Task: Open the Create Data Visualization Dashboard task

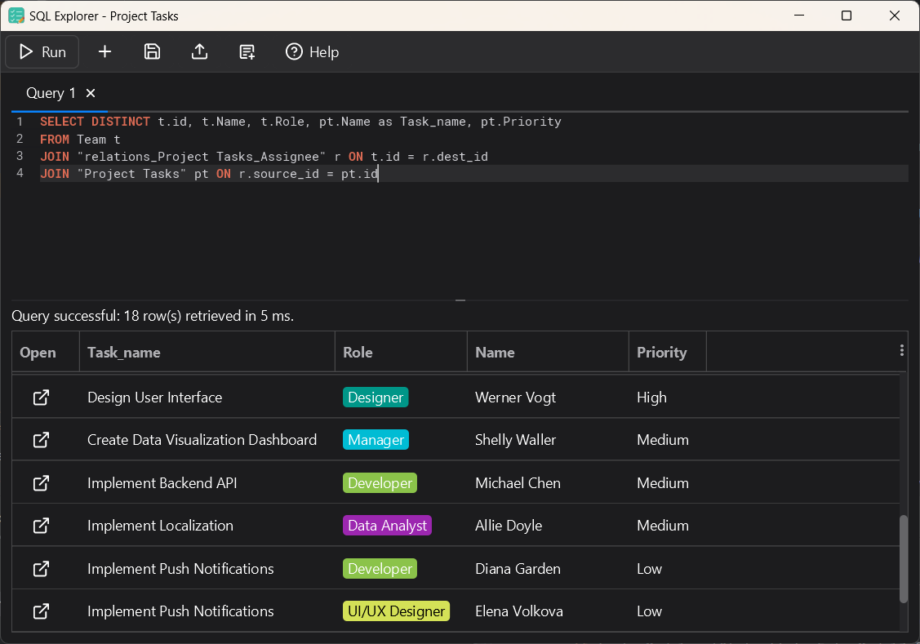Action: point(42,439)
